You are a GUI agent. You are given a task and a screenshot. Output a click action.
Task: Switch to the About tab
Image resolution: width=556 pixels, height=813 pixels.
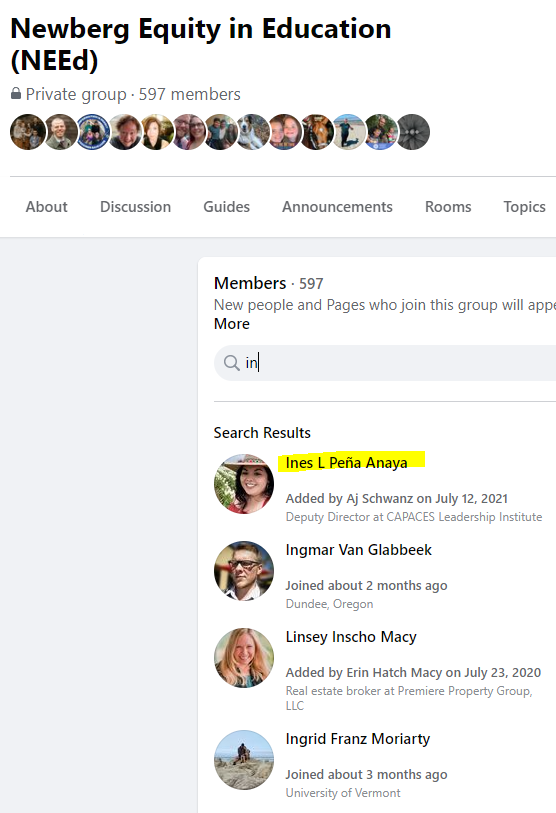47,207
